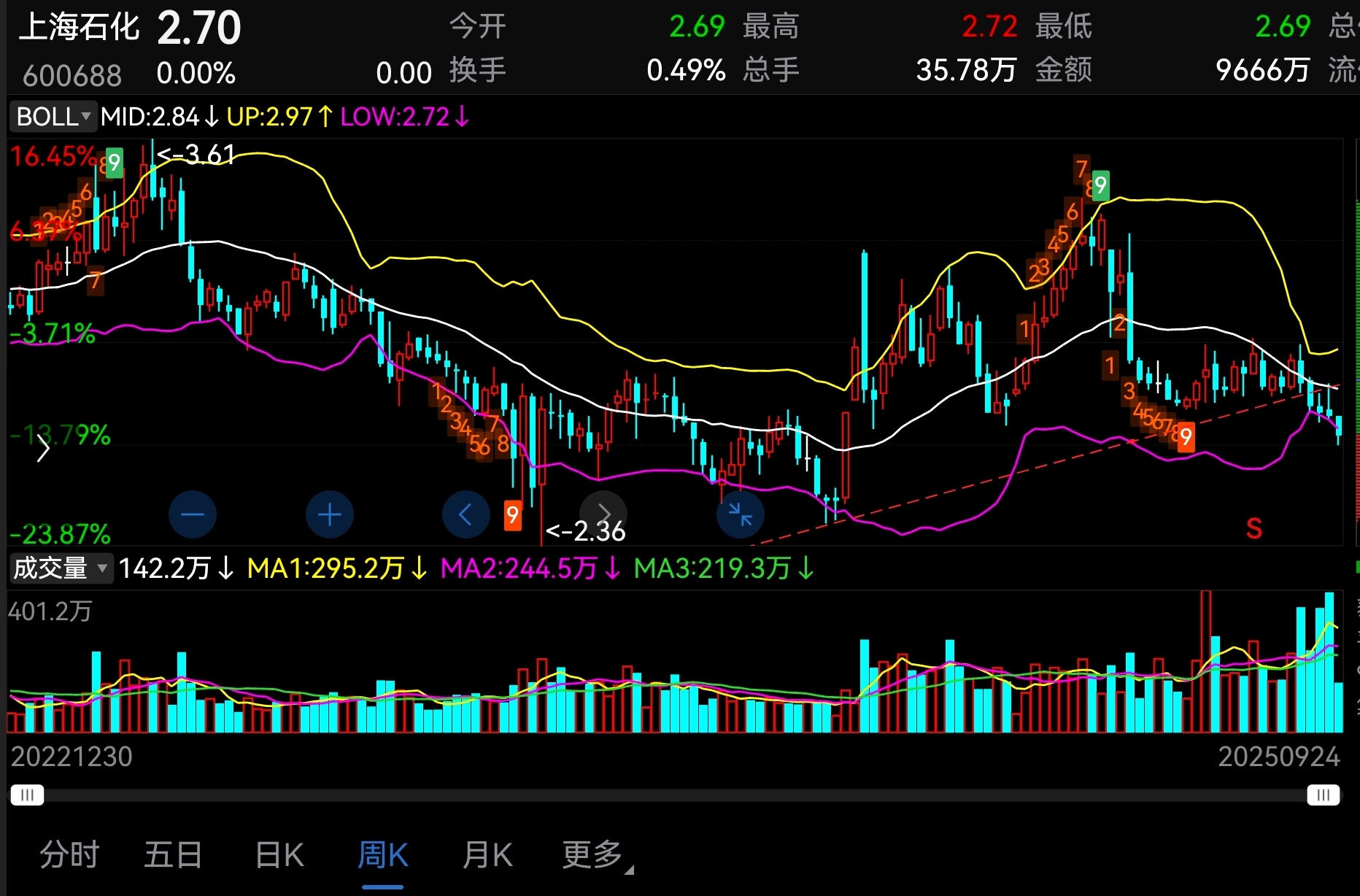This screenshot has width=1360, height=896.
Task: Grab the right timeline range handle
Action: (x=1323, y=795)
